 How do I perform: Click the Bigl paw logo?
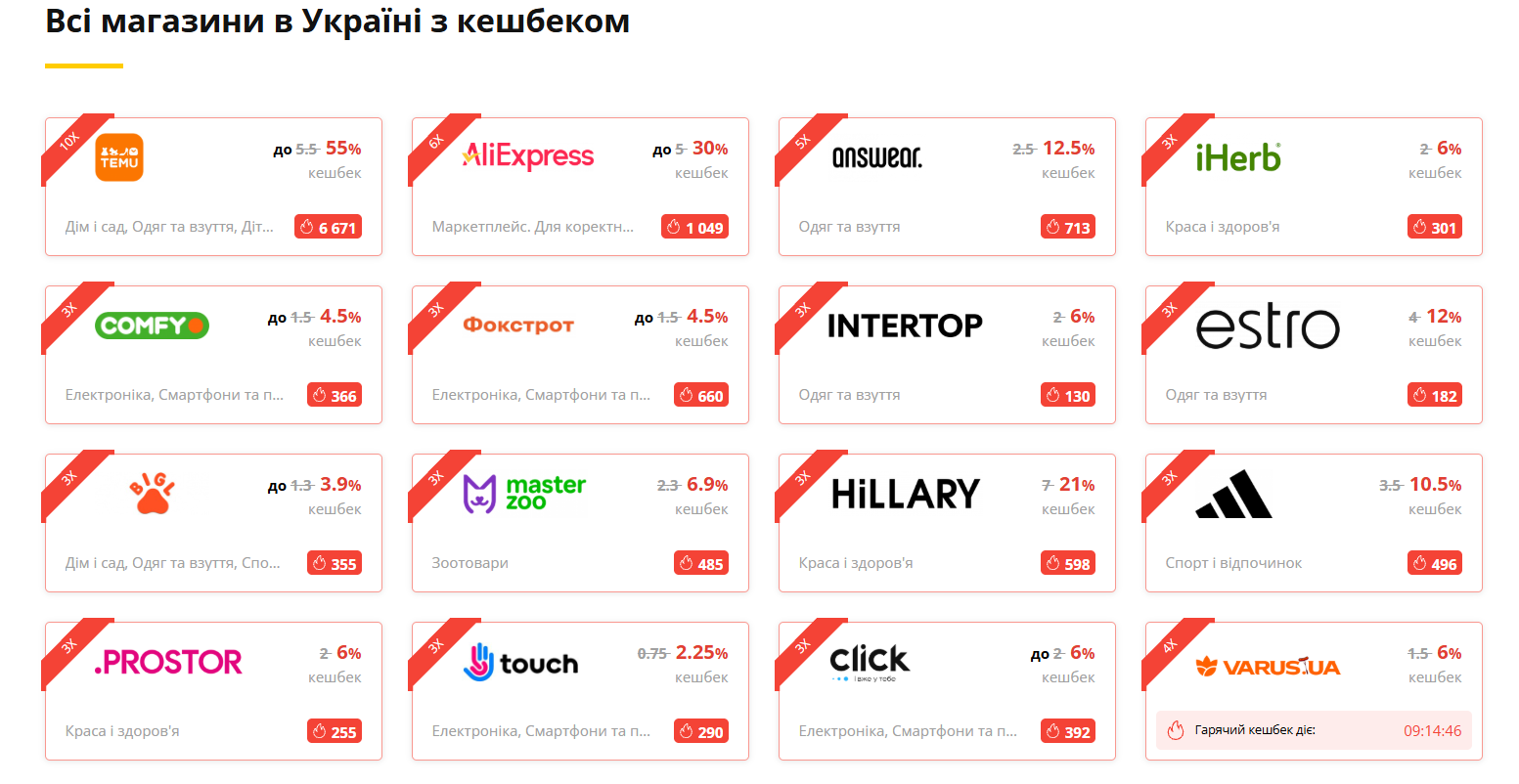pyautogui.click(x=152, y=494)
